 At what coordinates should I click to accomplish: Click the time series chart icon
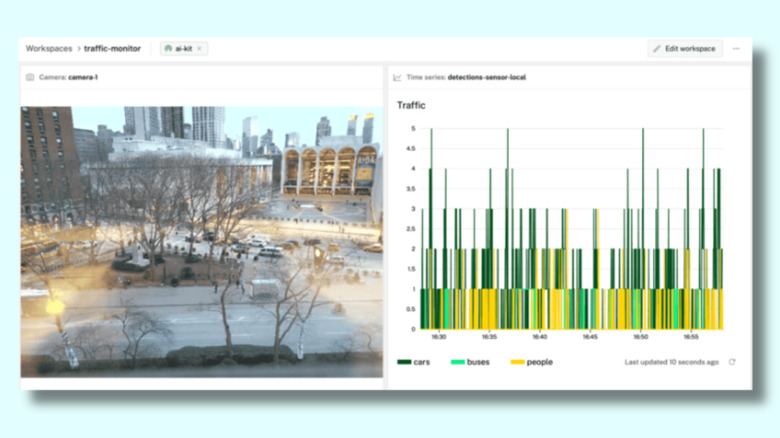(397, 77)
